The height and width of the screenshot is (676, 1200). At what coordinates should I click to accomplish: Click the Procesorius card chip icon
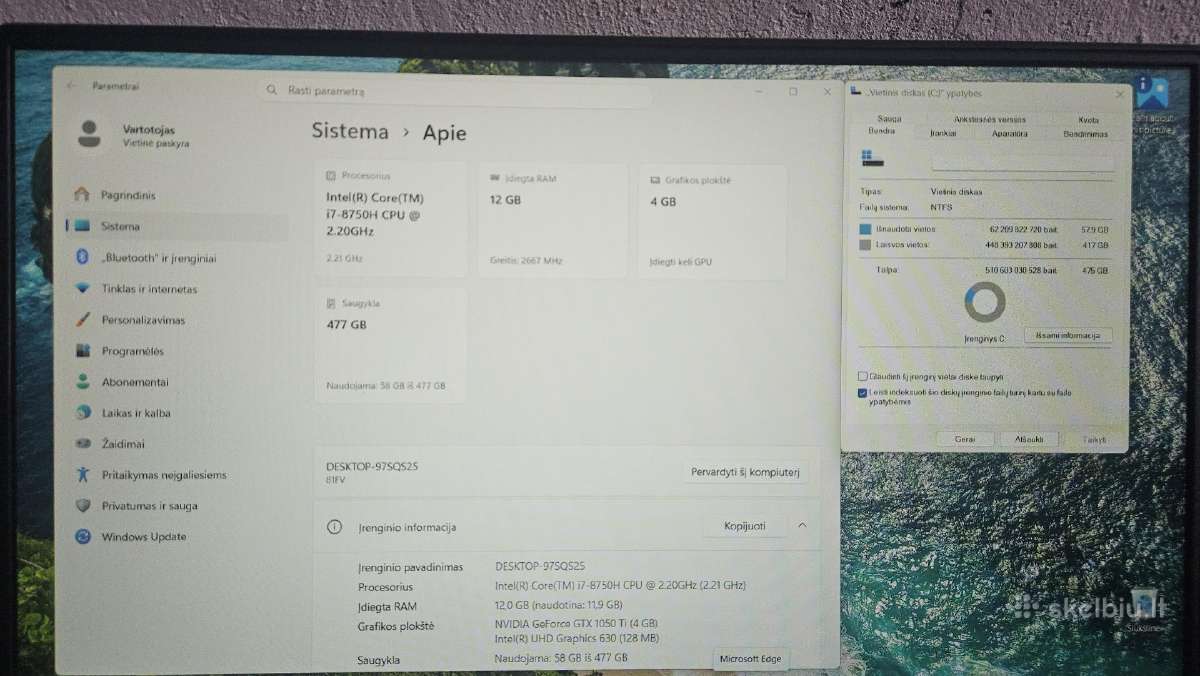pos(332,175)
